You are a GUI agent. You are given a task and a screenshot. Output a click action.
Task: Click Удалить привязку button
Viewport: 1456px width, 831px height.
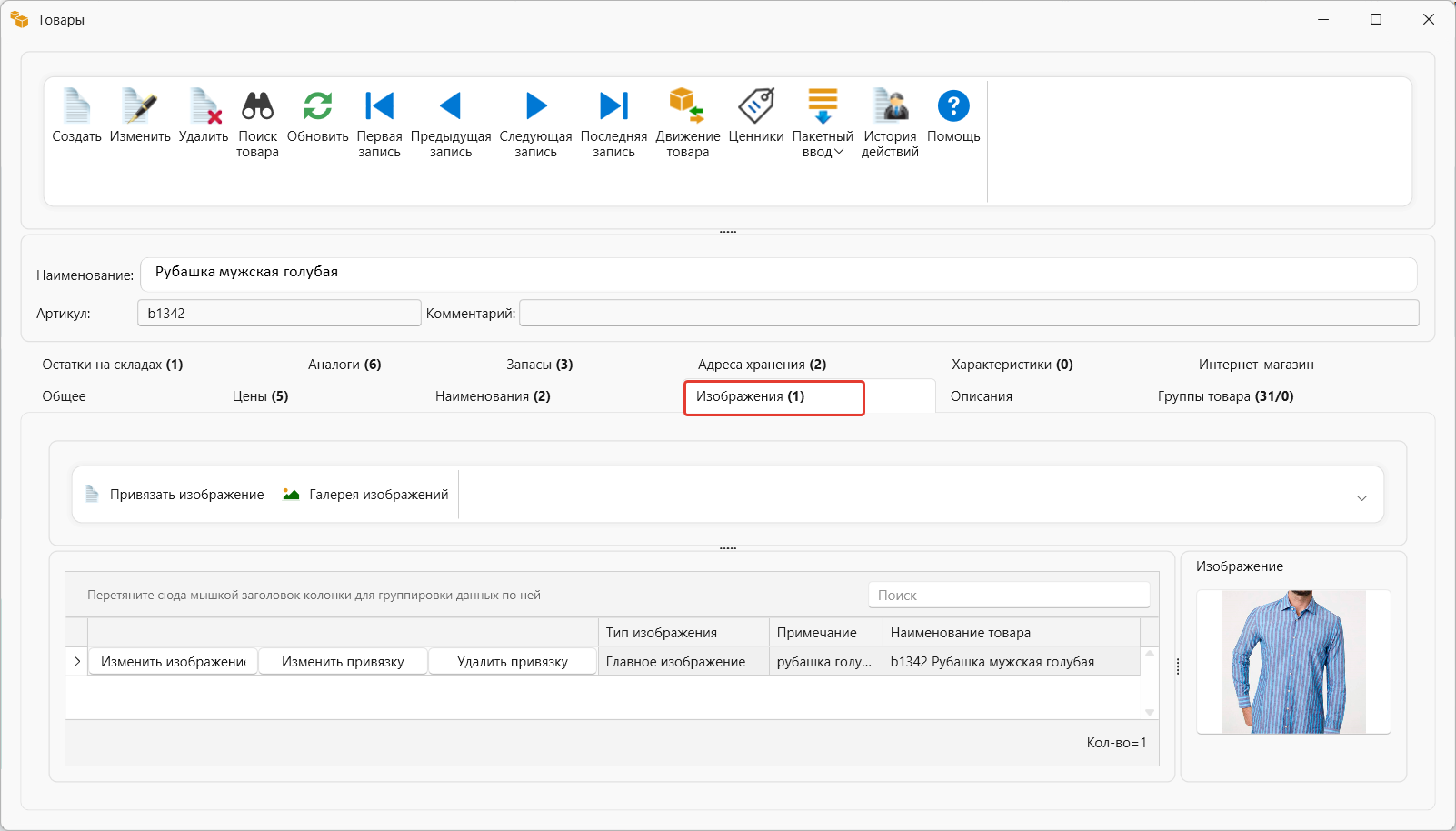point(513,661)
